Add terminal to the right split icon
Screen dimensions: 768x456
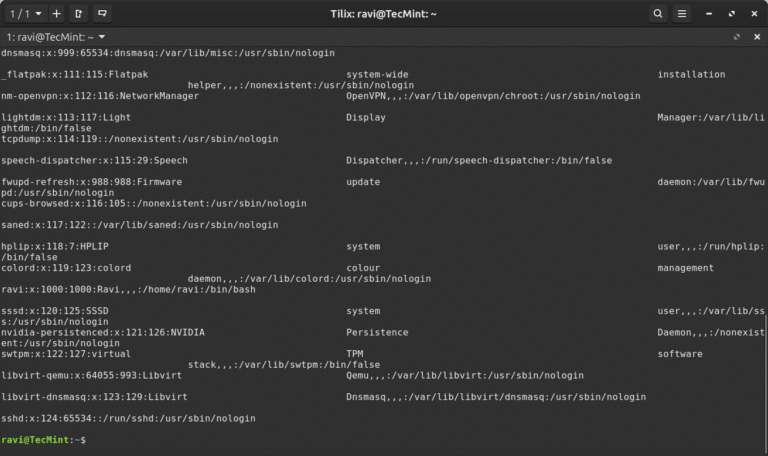[78, 14]
